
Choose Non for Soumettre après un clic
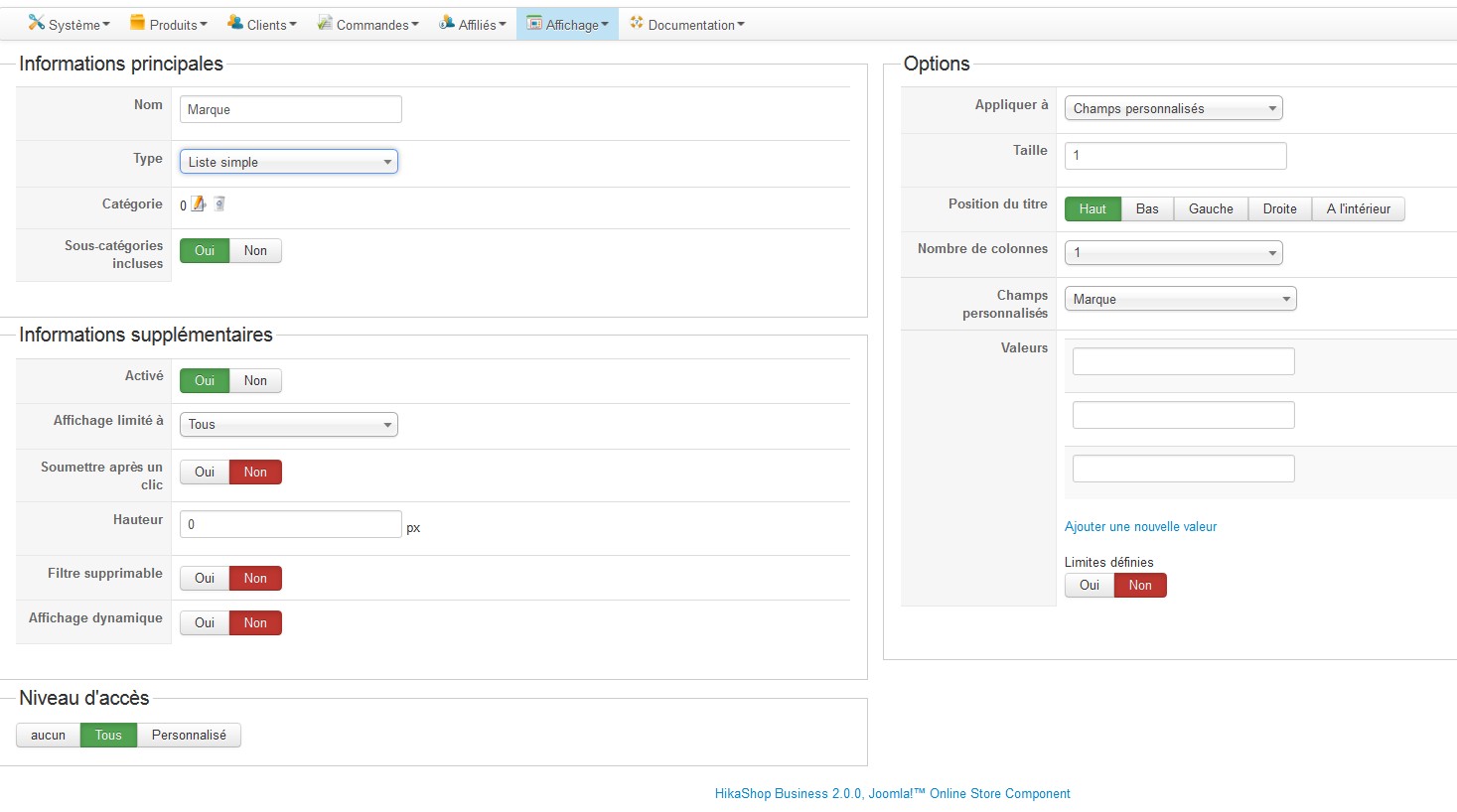coord(255,473)
